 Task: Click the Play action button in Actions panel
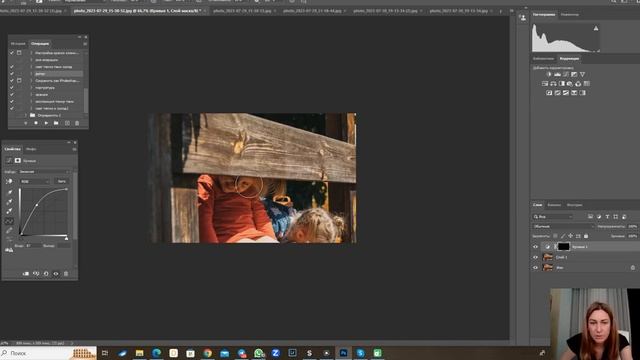point(46,123)
